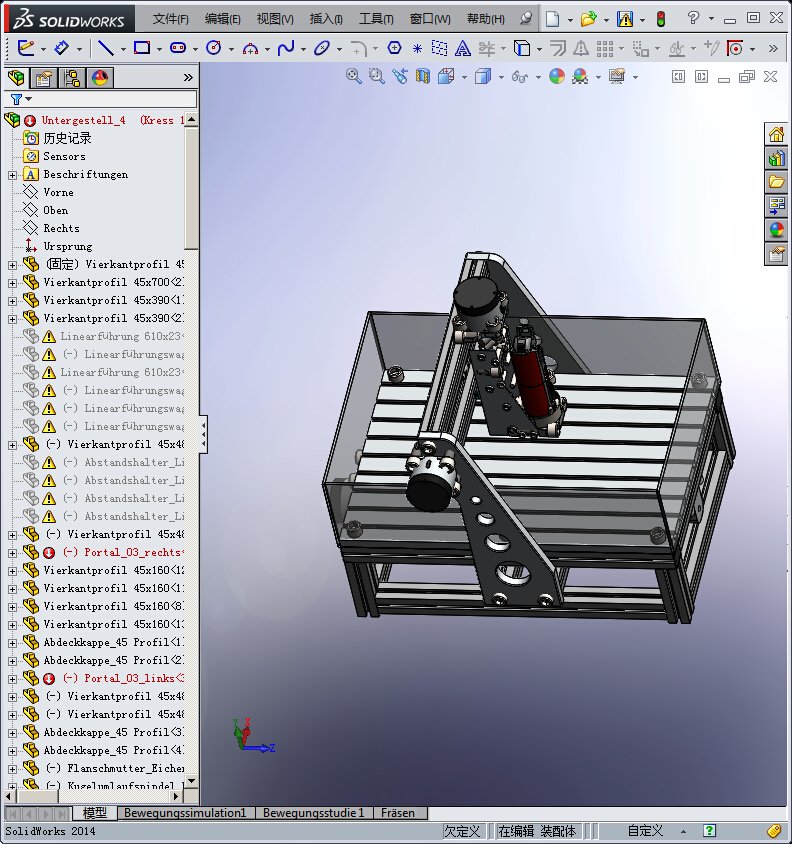Open the tree filter dropdown
Screen dimensions: 792x844
(x=29, y=99)
